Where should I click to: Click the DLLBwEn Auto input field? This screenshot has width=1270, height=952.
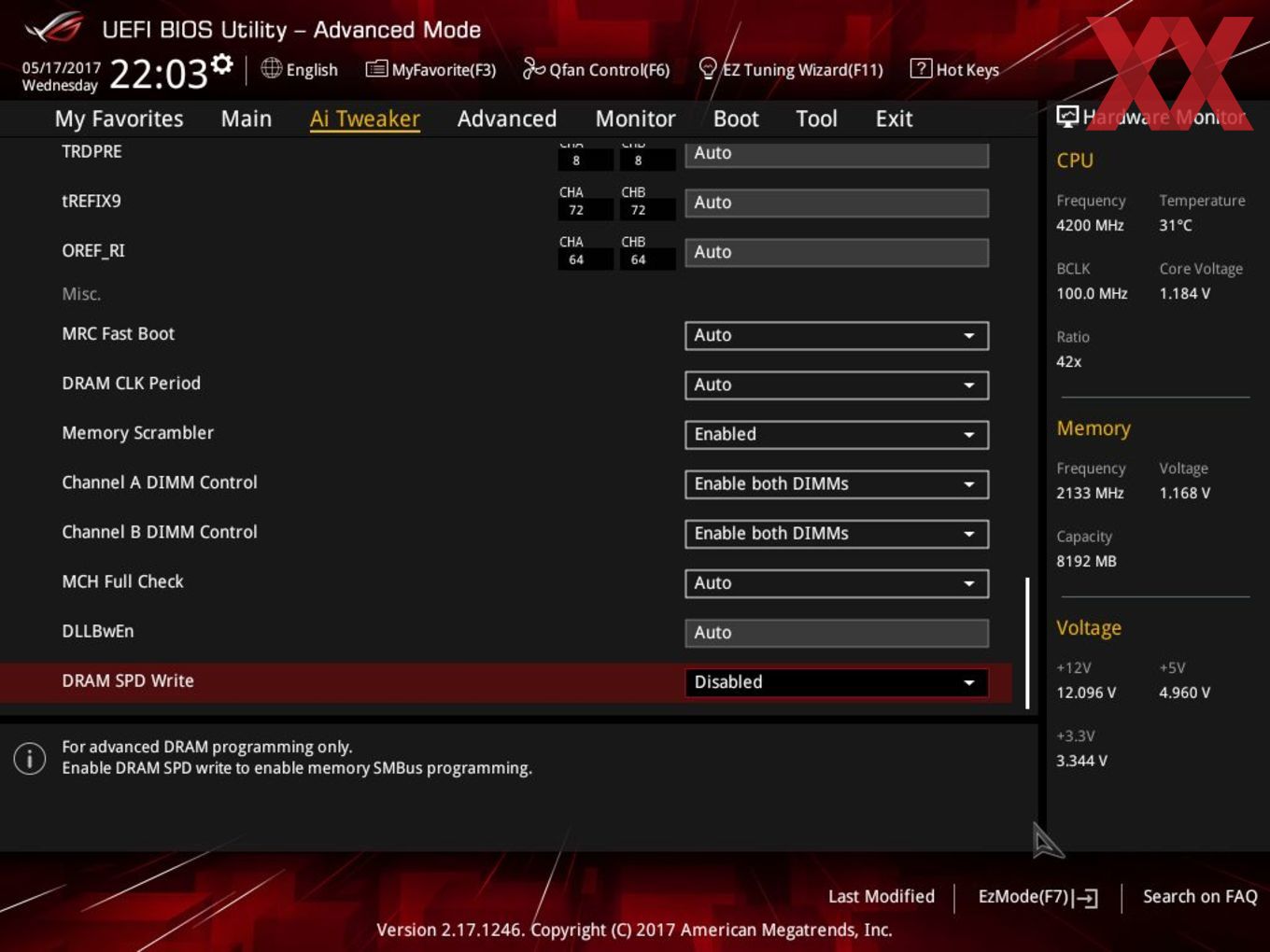[837, 632]
